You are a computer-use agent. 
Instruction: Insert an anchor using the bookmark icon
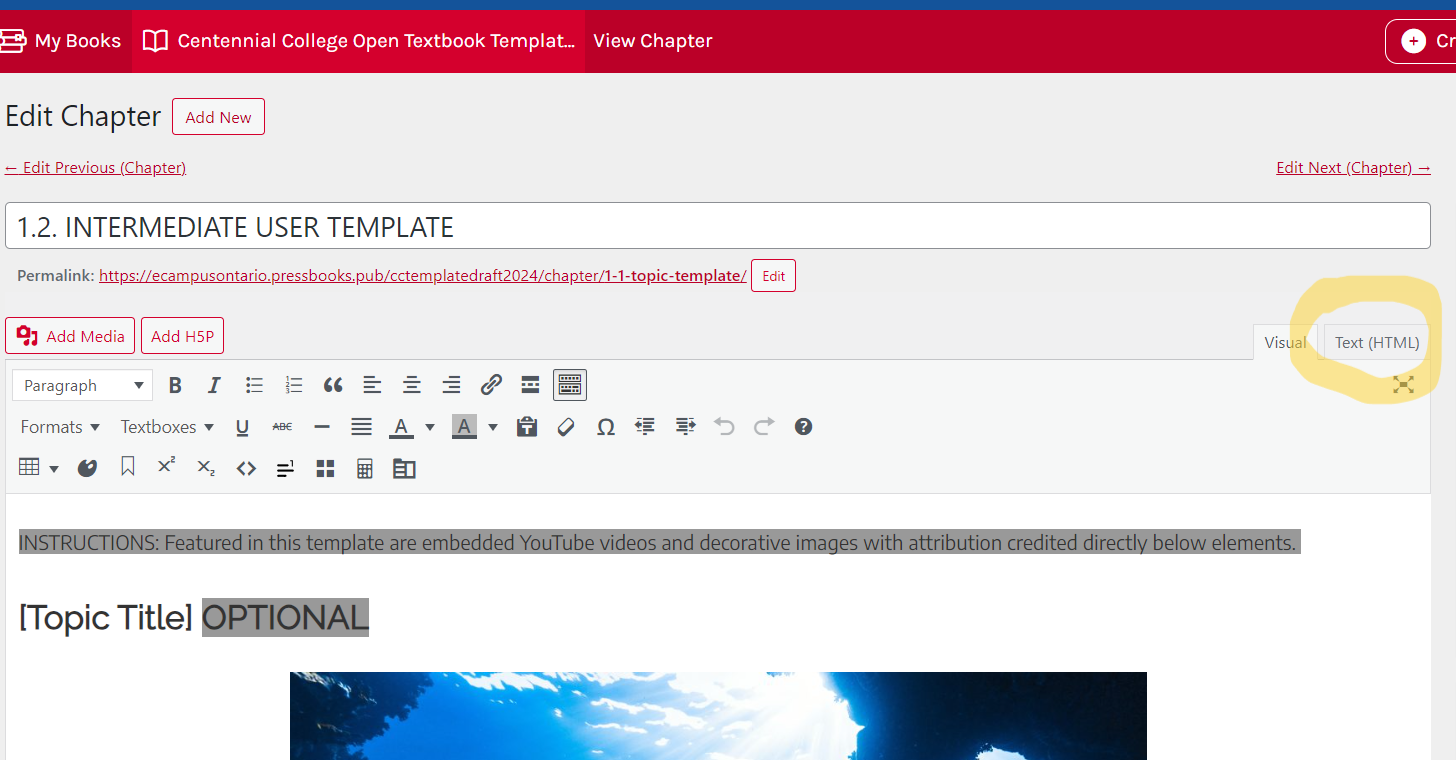(127, 467)
